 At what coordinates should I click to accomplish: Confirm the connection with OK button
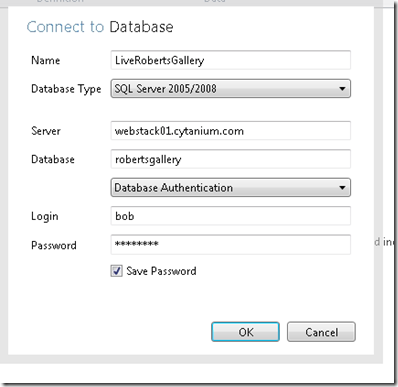pos(245,332)
